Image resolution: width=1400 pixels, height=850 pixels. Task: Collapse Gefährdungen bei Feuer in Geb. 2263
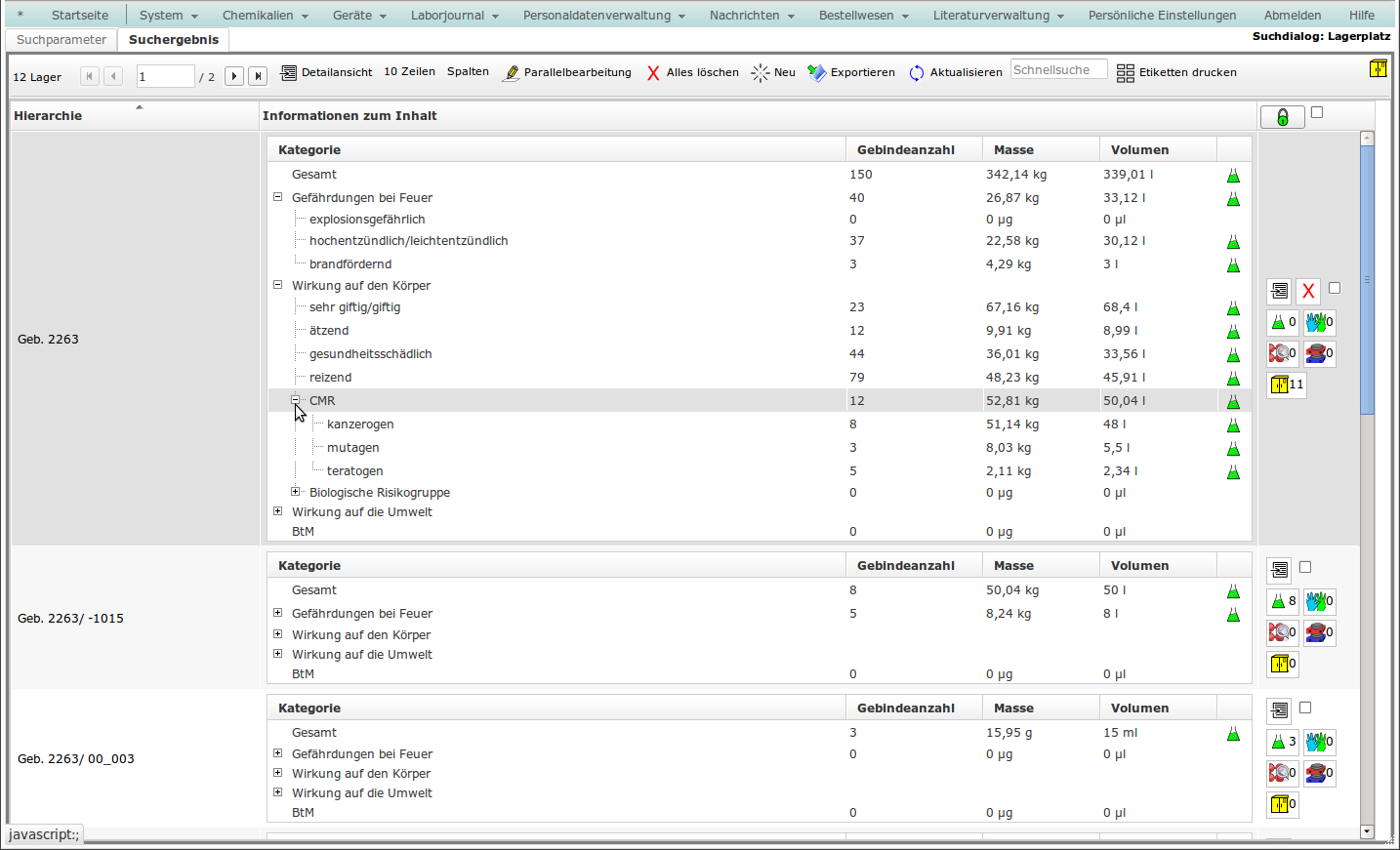pos(277,197)
